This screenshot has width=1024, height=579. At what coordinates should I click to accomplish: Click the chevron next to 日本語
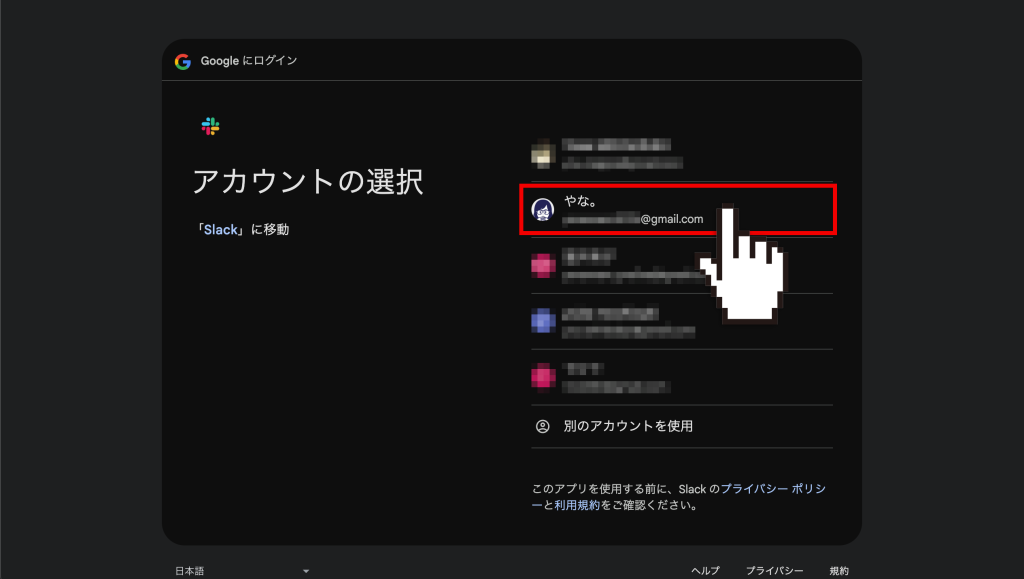click(x=305, y=569)
